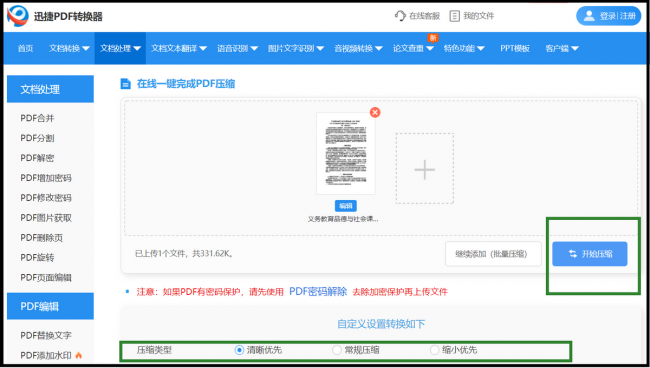The image size is (650, 368).
Task: Click the 开始压缩 button
Action: (x=589, y=254)
